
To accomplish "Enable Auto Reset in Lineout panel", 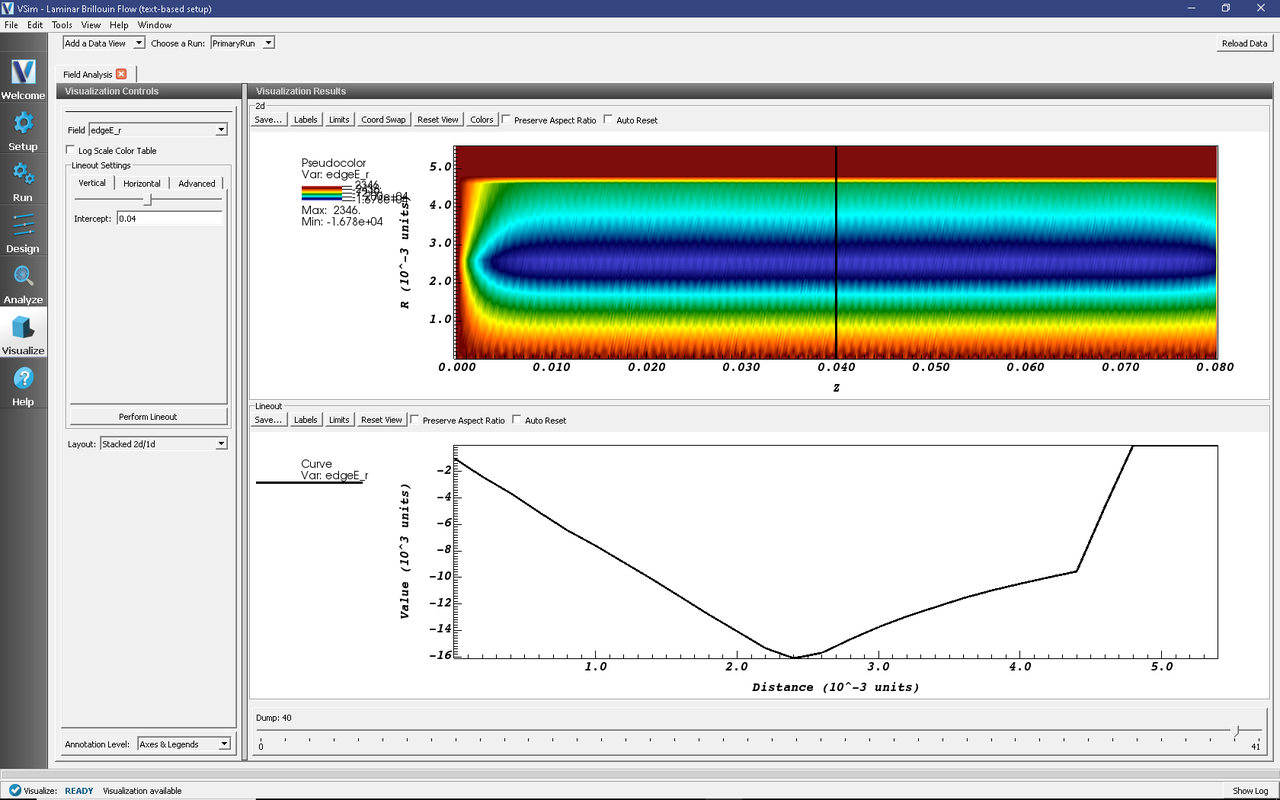I will [517, 420].
